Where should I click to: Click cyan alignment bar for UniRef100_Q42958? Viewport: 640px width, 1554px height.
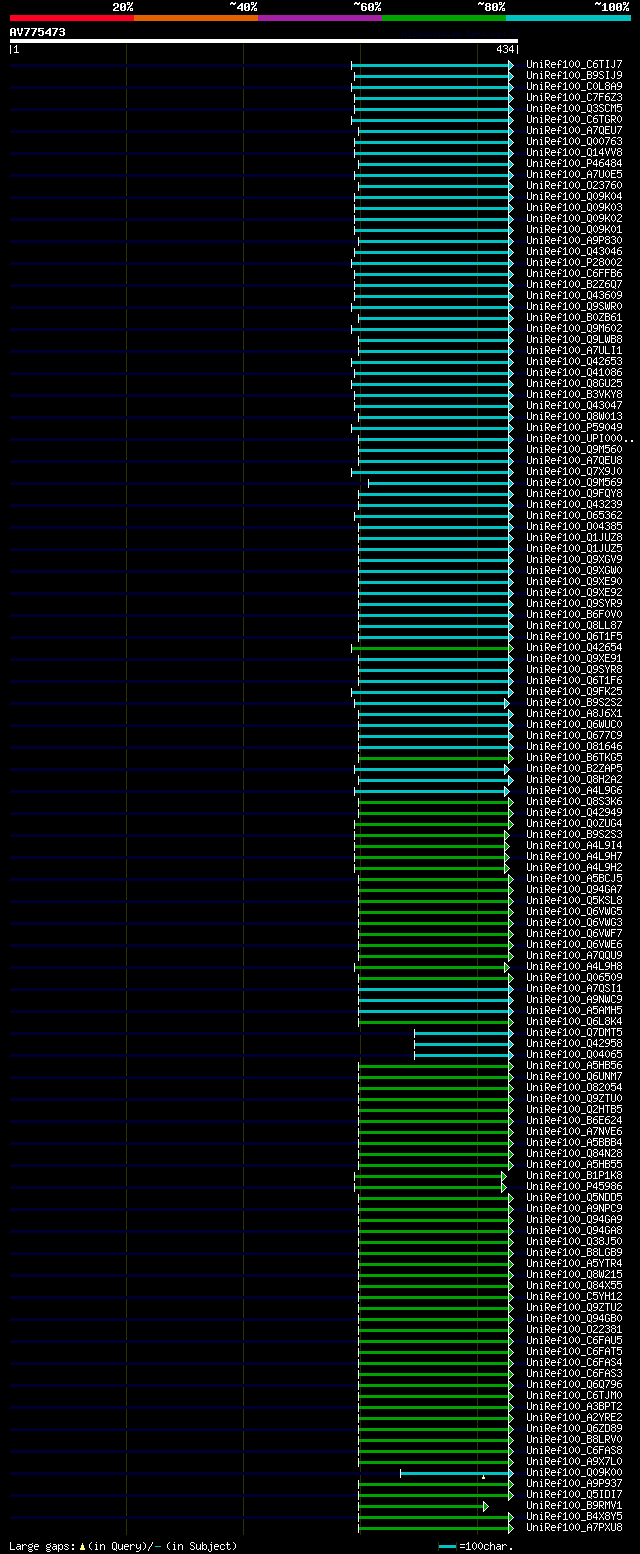click(464, 1043)
